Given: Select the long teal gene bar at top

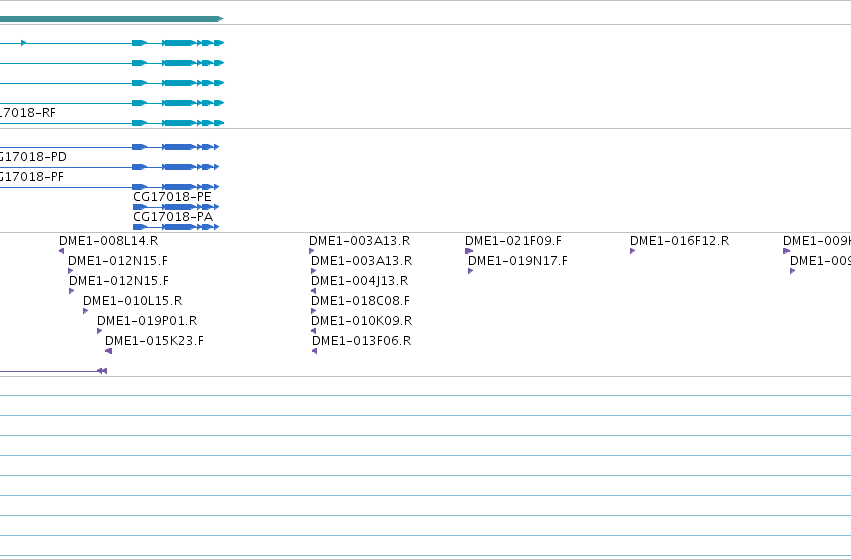Looking at the screenshot, I should coord(111,19).
